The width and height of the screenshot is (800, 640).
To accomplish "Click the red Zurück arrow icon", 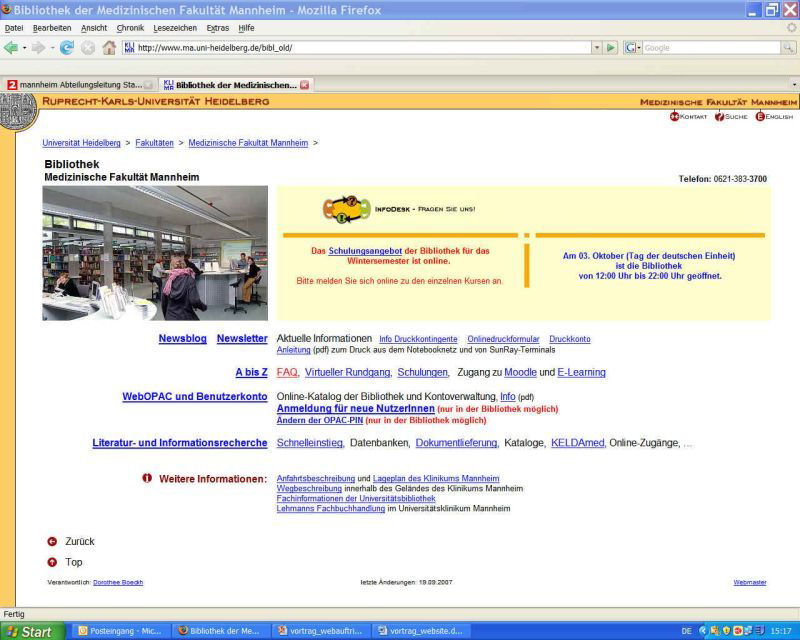I will pyautogui.click(x=52, y=541).
